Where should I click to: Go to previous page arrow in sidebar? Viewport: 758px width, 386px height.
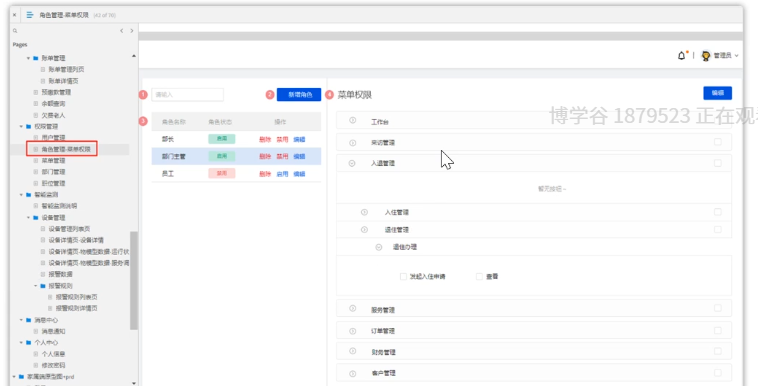click(x=121, y=30)
